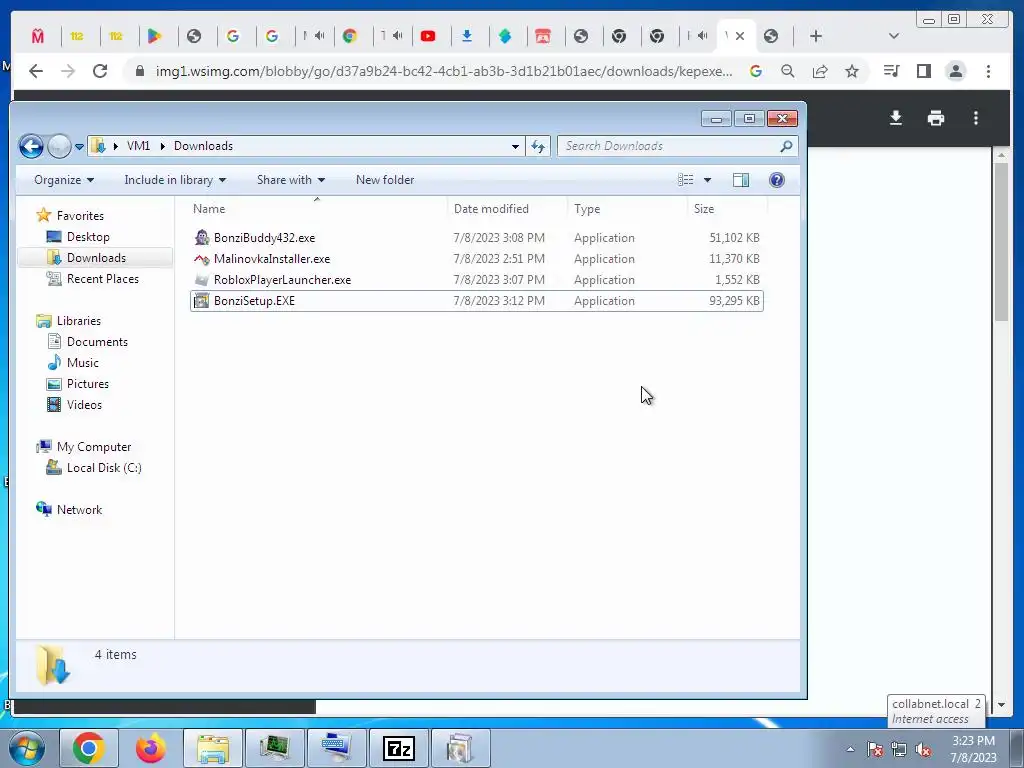The height and width of the screenshot is (768, 1024).
Task: Open Recent Places in navigation pane
Action: (x=103, y=278)
